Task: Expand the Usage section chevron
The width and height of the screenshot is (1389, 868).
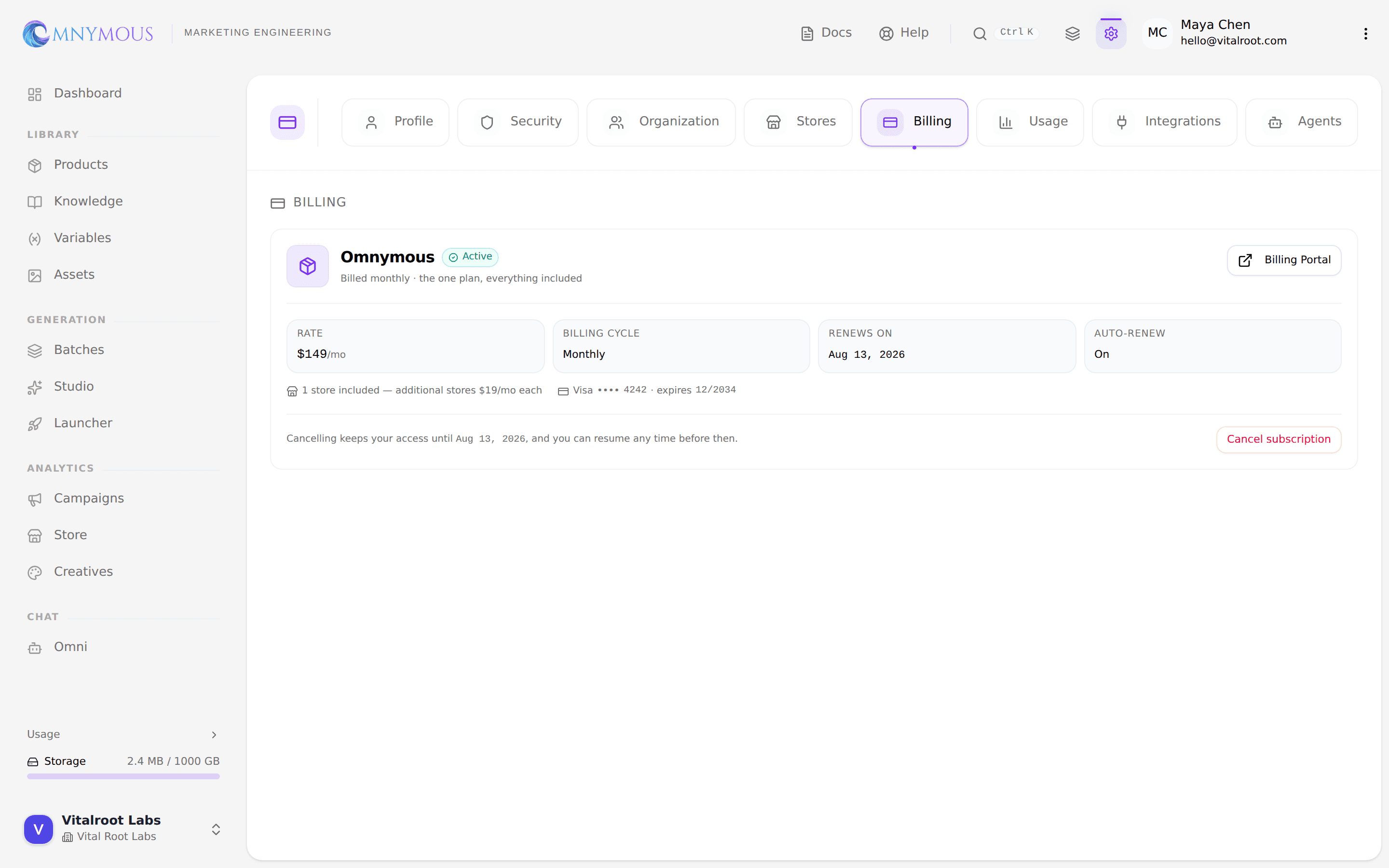Action: click(214, 735)
